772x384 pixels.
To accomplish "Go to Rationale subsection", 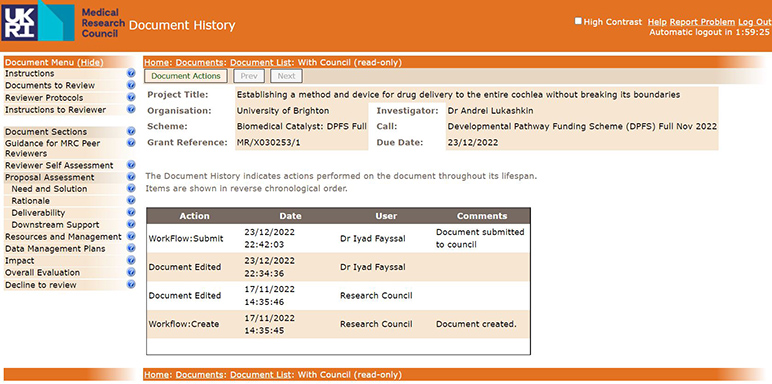I will click(31, 201).
